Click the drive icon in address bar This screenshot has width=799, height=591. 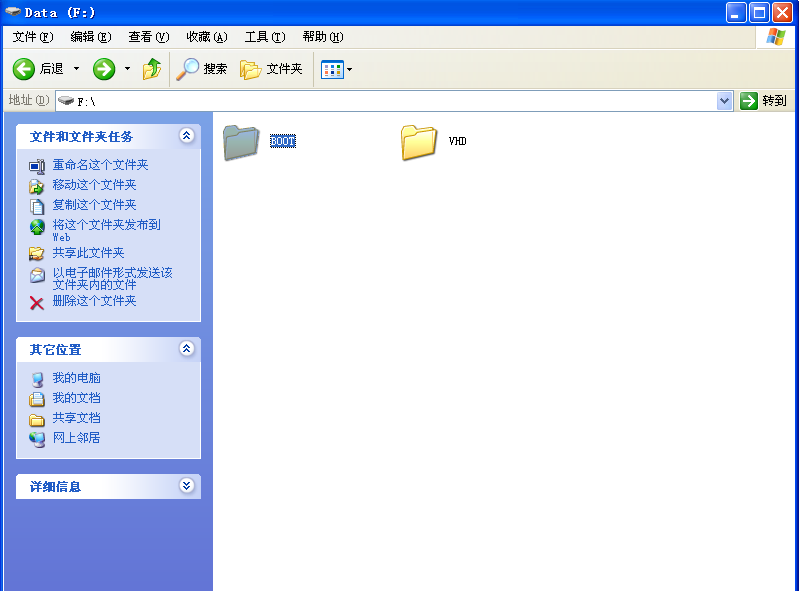pos(66,100)
